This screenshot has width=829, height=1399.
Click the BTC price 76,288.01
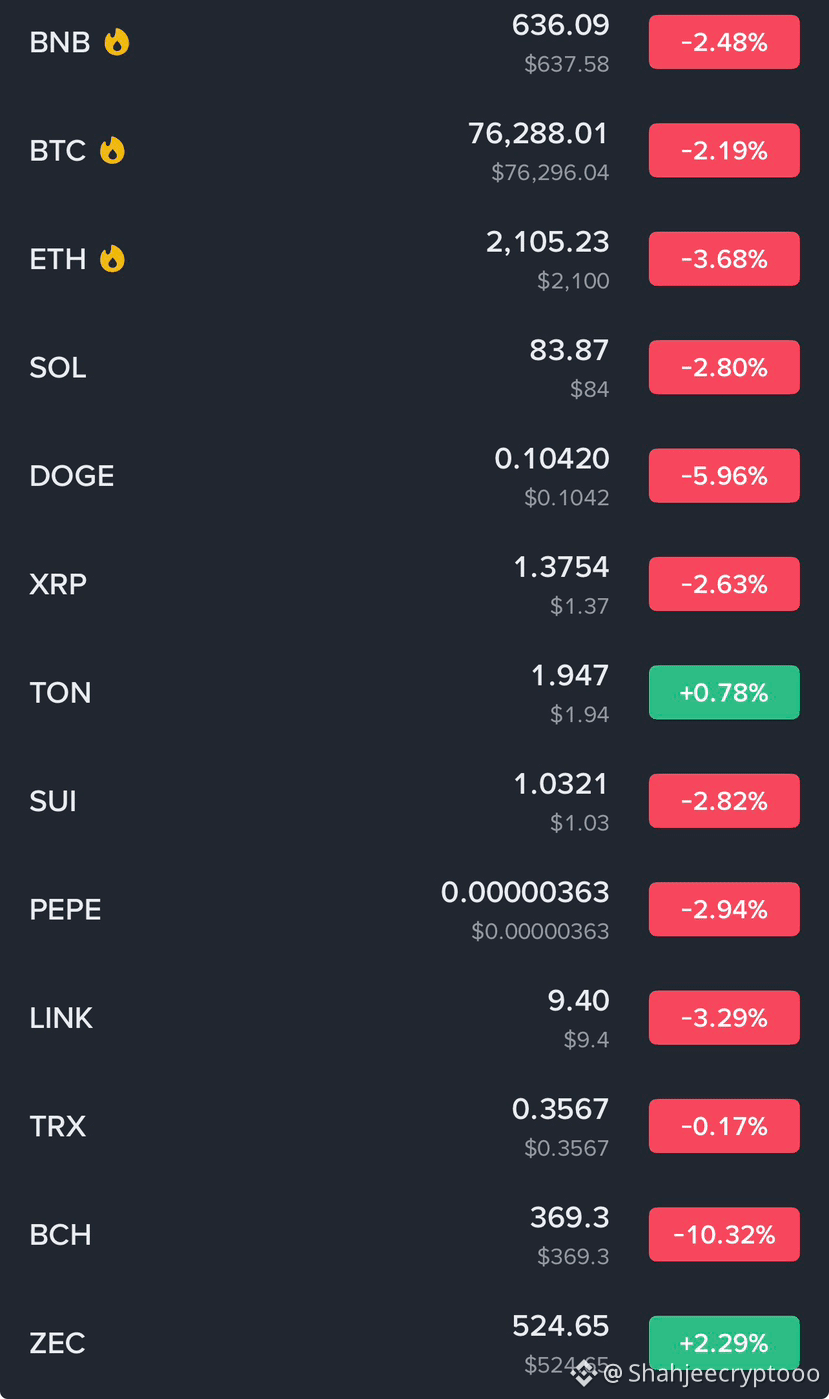(538, 133)
